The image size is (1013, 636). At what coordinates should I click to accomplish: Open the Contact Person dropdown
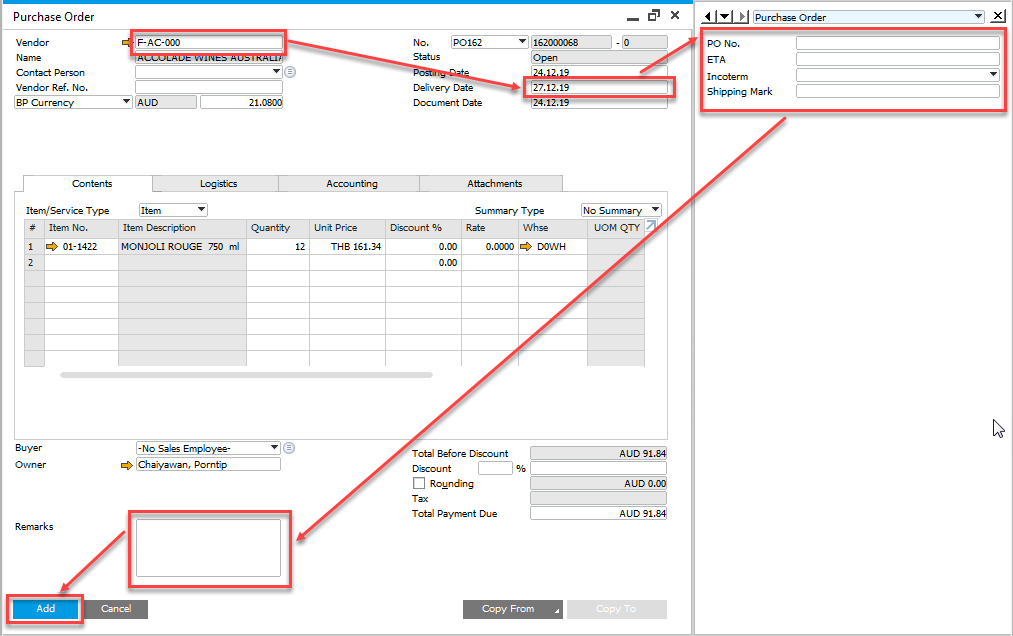tap(277, 72)
